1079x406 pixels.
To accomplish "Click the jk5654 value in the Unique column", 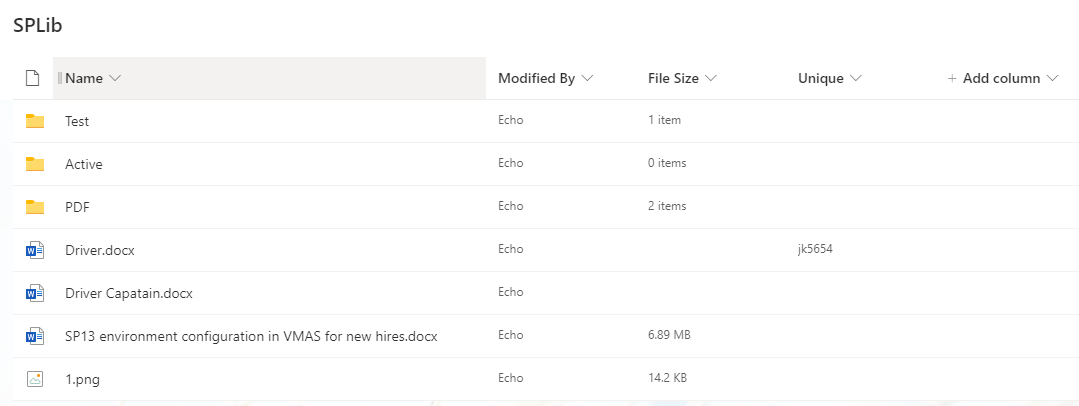I will click(815, 249).
